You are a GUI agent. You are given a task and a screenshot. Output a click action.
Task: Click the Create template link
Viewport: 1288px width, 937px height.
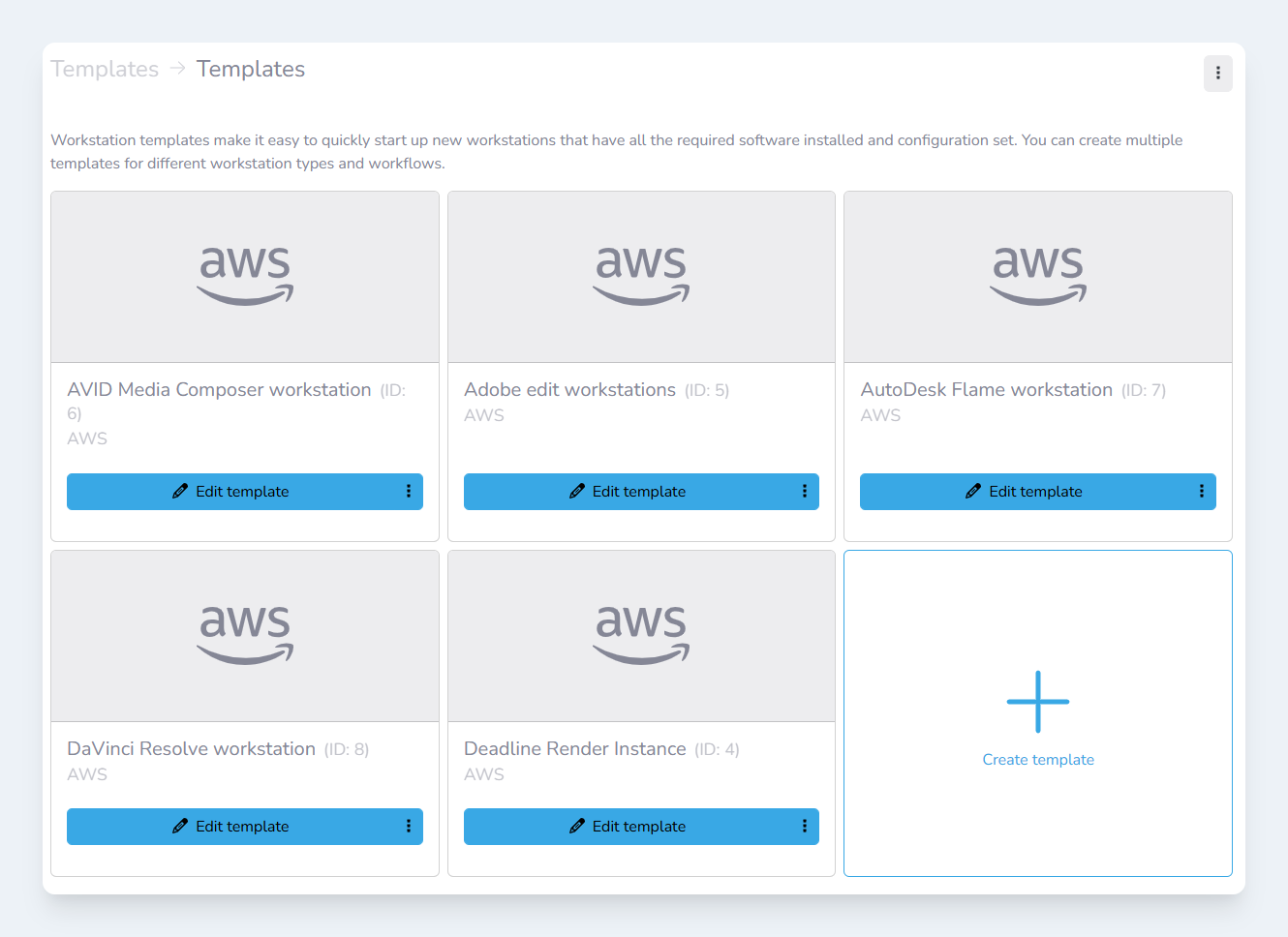pyautogui.click(x=1037, y=760)
